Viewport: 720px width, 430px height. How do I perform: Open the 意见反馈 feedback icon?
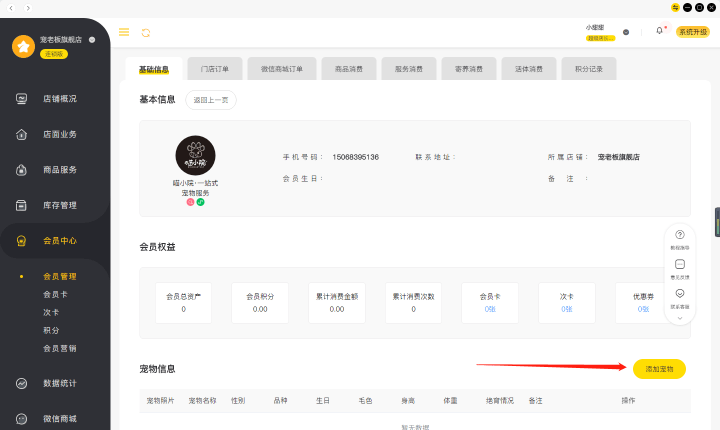[x=680, y=264]
